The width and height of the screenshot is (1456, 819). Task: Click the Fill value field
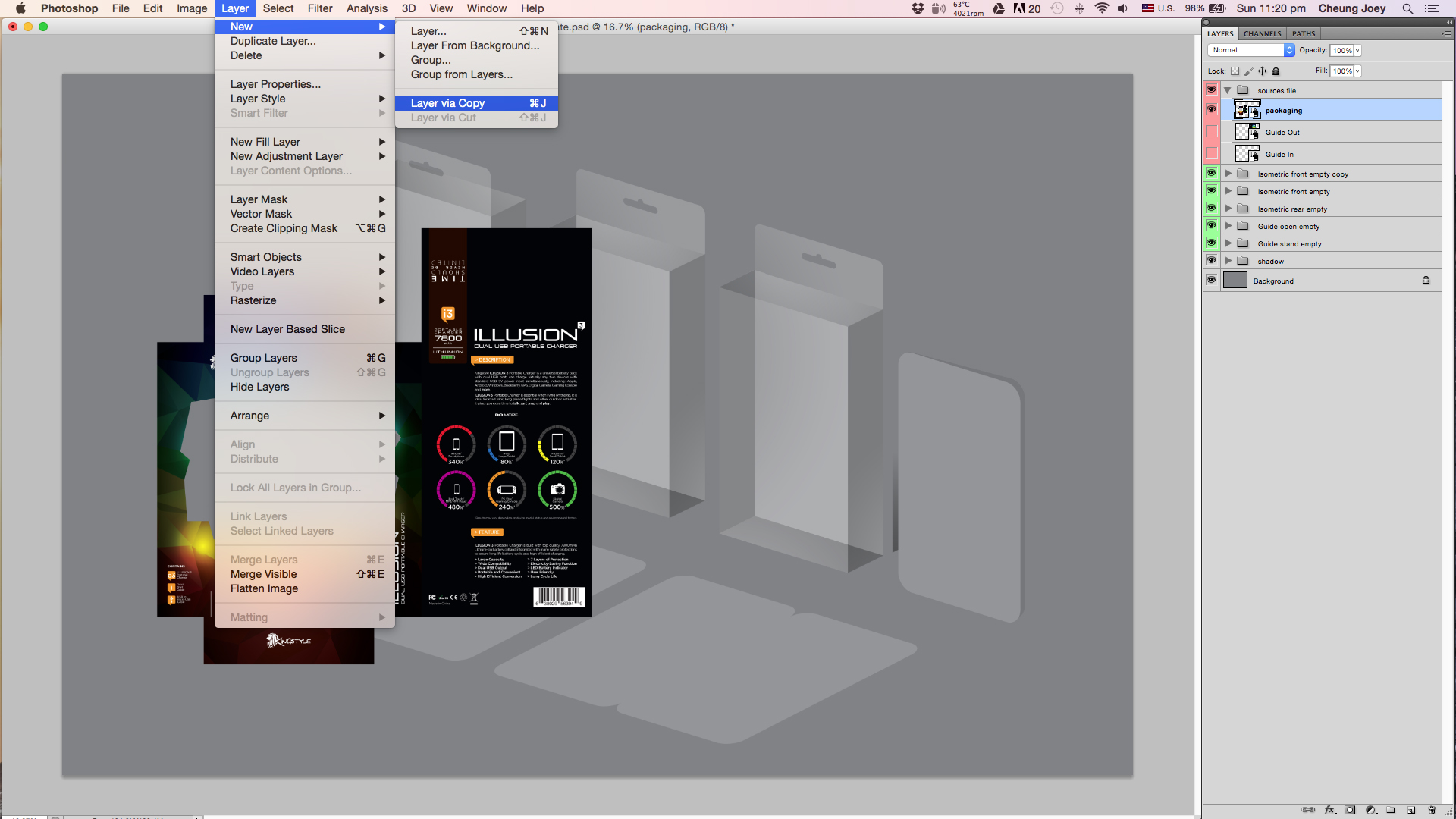pos(1341,71)
